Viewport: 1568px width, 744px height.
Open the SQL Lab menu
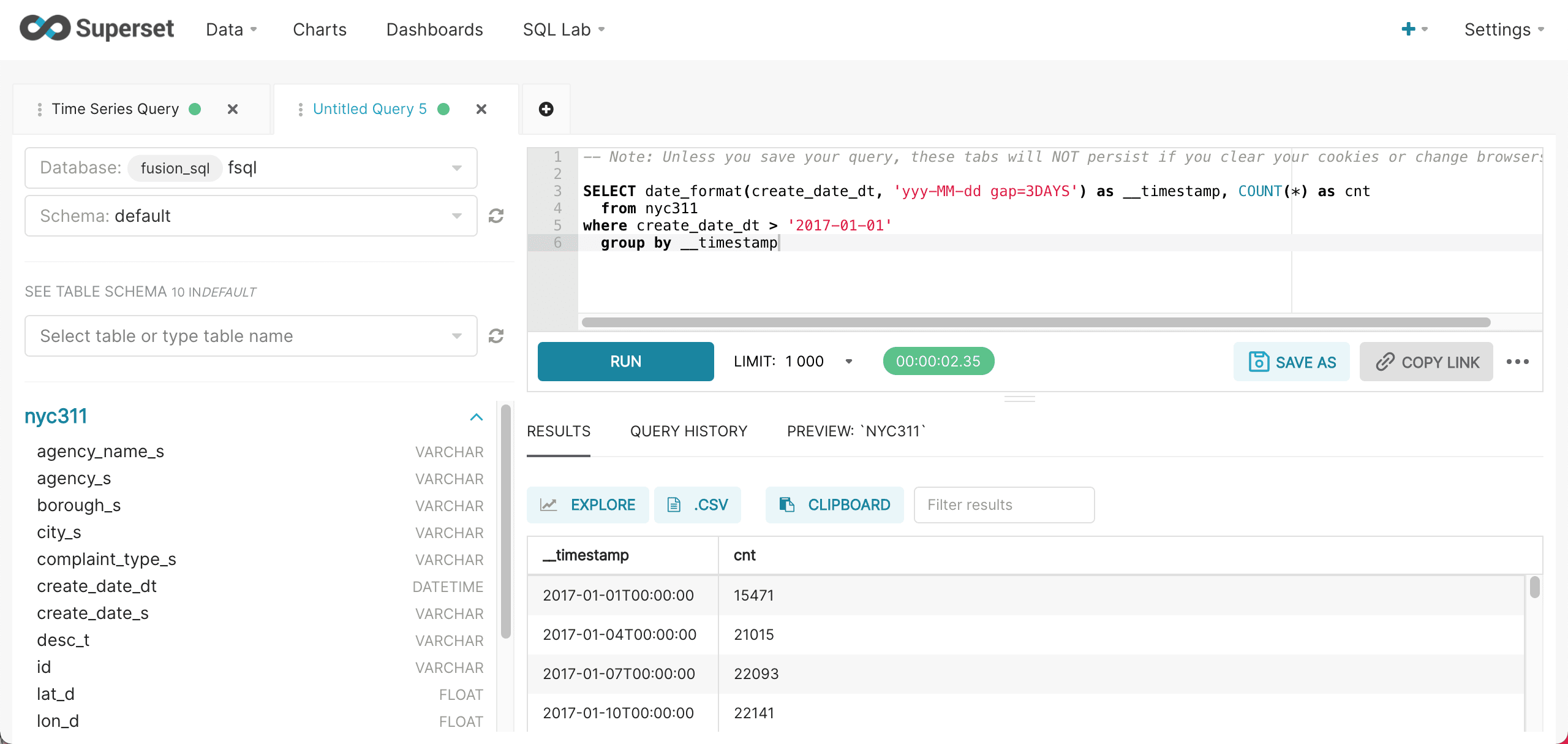[564, 29]
